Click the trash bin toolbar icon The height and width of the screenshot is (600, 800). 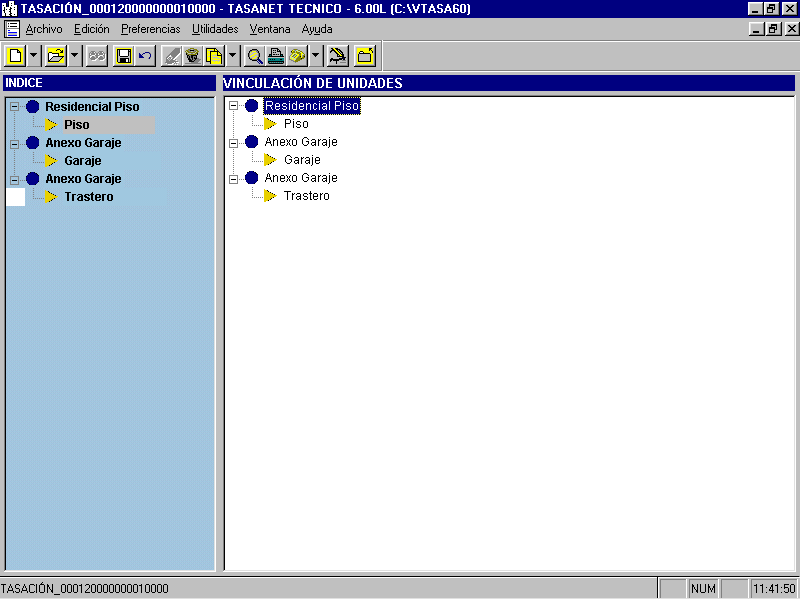pyautogui.click(x=192, y=56)
